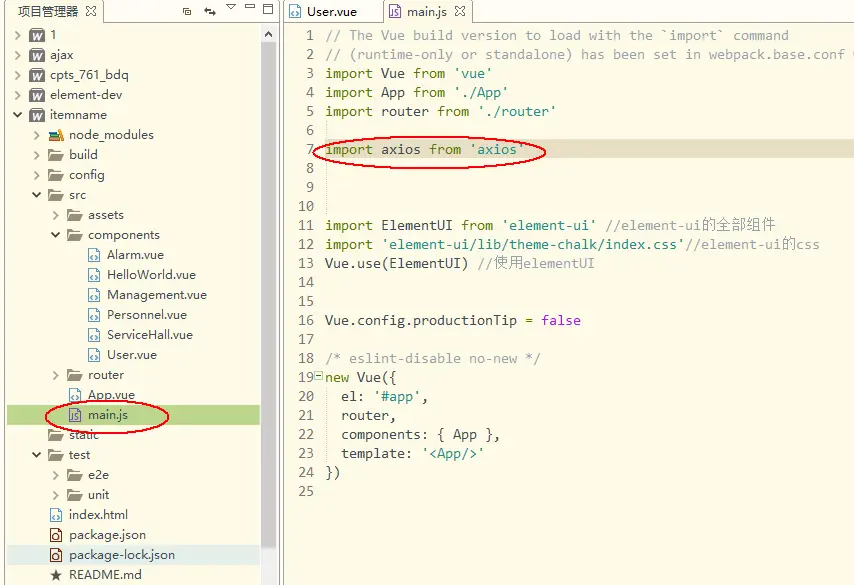Switch to the User.vue editor tab
Viewport: 854px width, 585px height.
pyautogui.click(x=332, y=11)
